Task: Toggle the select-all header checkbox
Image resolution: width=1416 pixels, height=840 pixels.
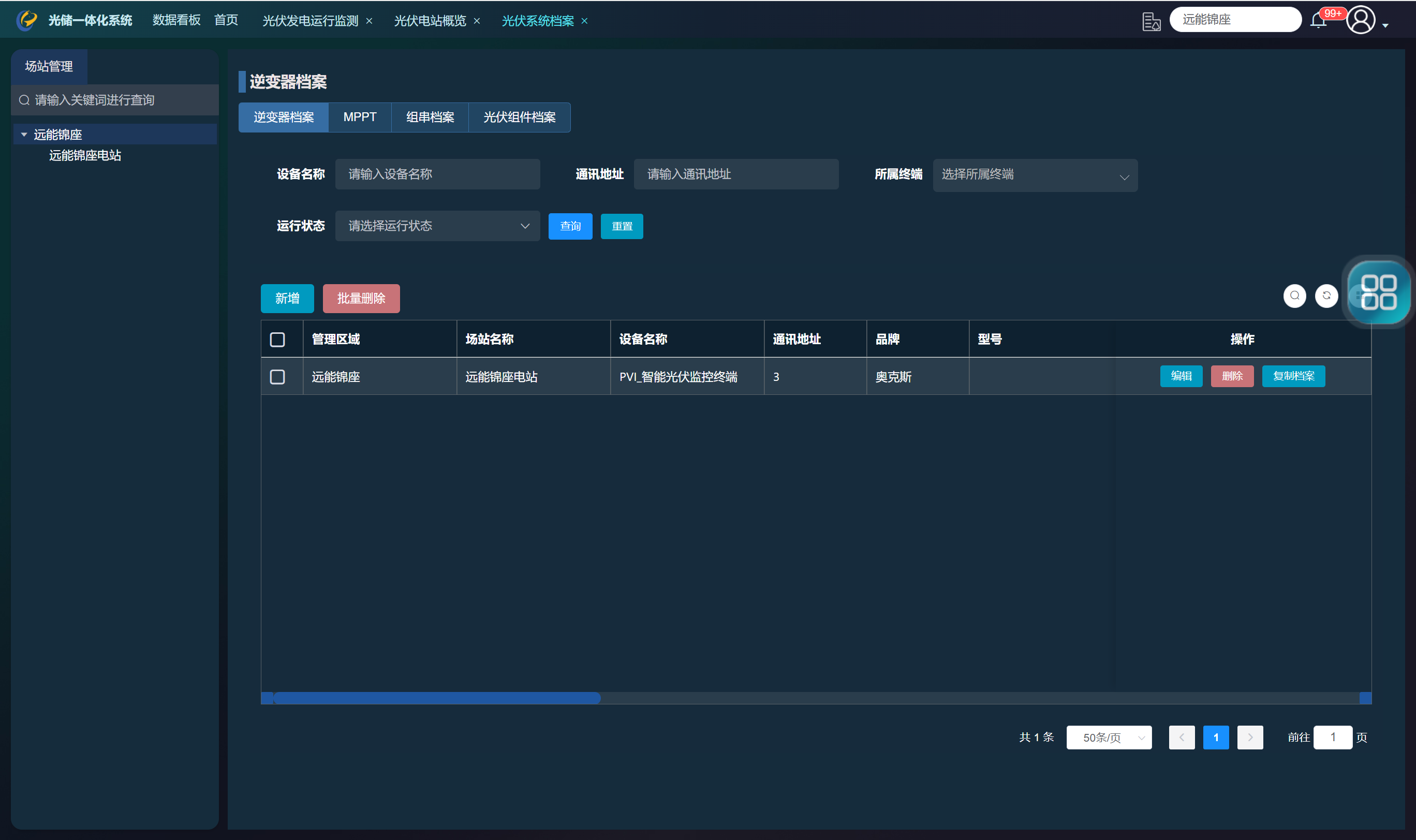Action: (277, 340)
